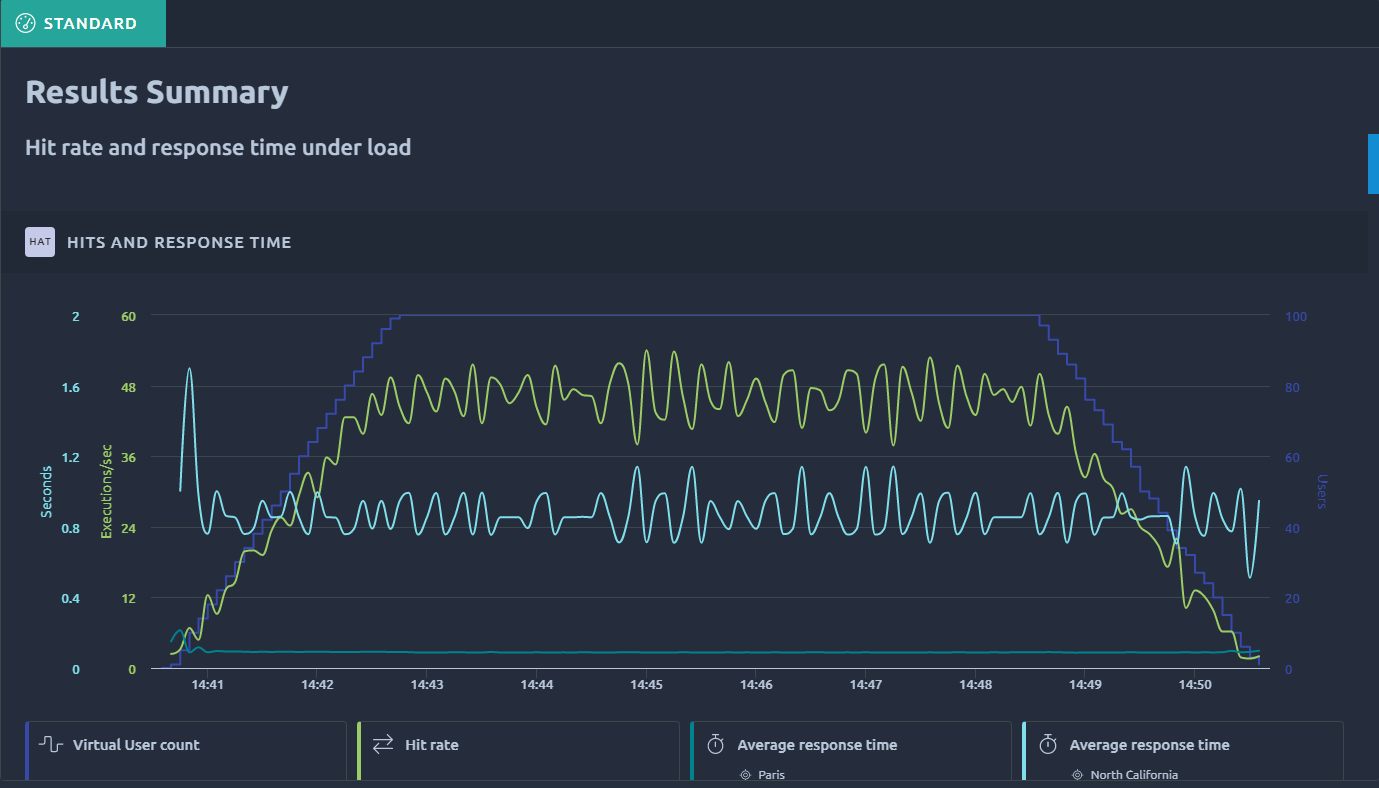Click the response time spike near 14:41
Image resolution: width=1379 pixels, height=788 pixels.
[x=189, y=369]
